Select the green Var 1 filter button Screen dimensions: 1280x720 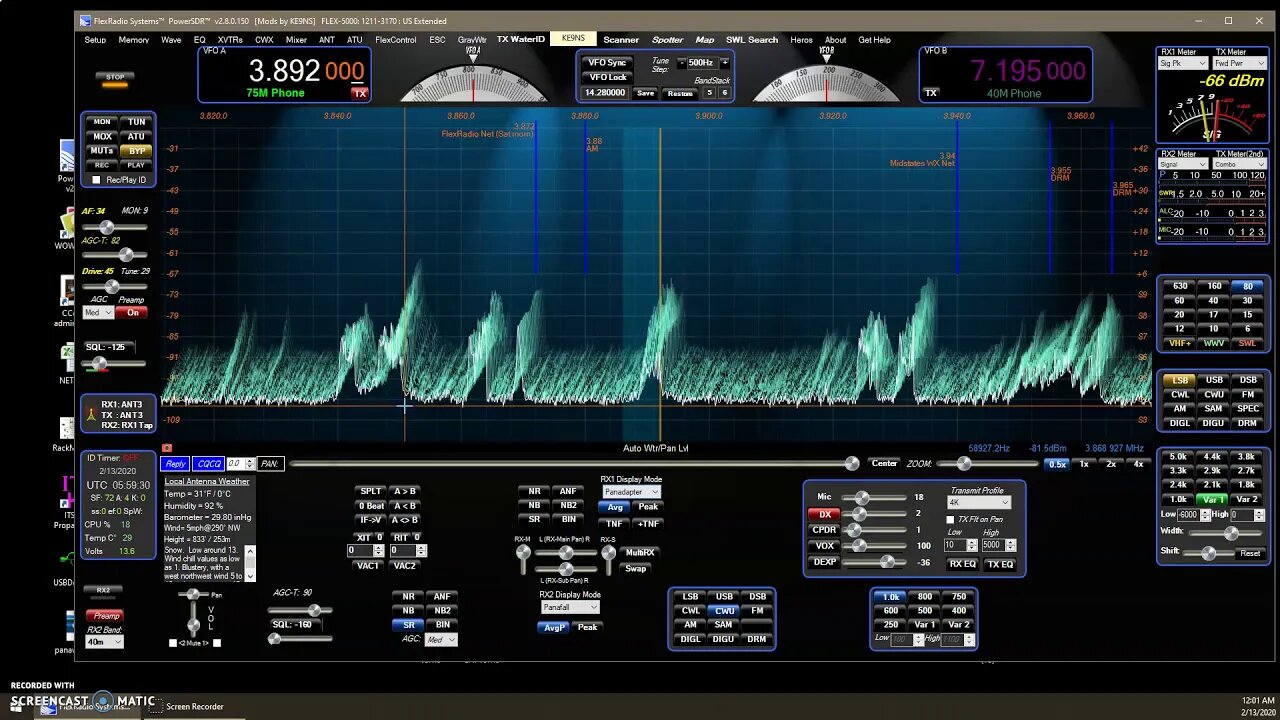[1214, 499]
